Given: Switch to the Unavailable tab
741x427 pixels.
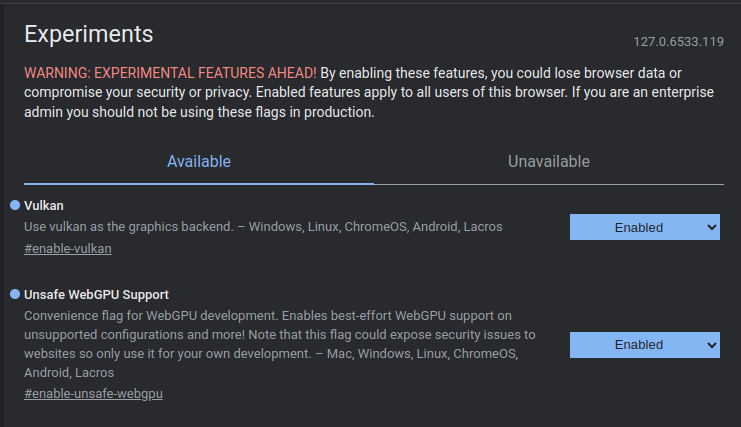Looking at the screenshot, I should [x=548, y=161].
